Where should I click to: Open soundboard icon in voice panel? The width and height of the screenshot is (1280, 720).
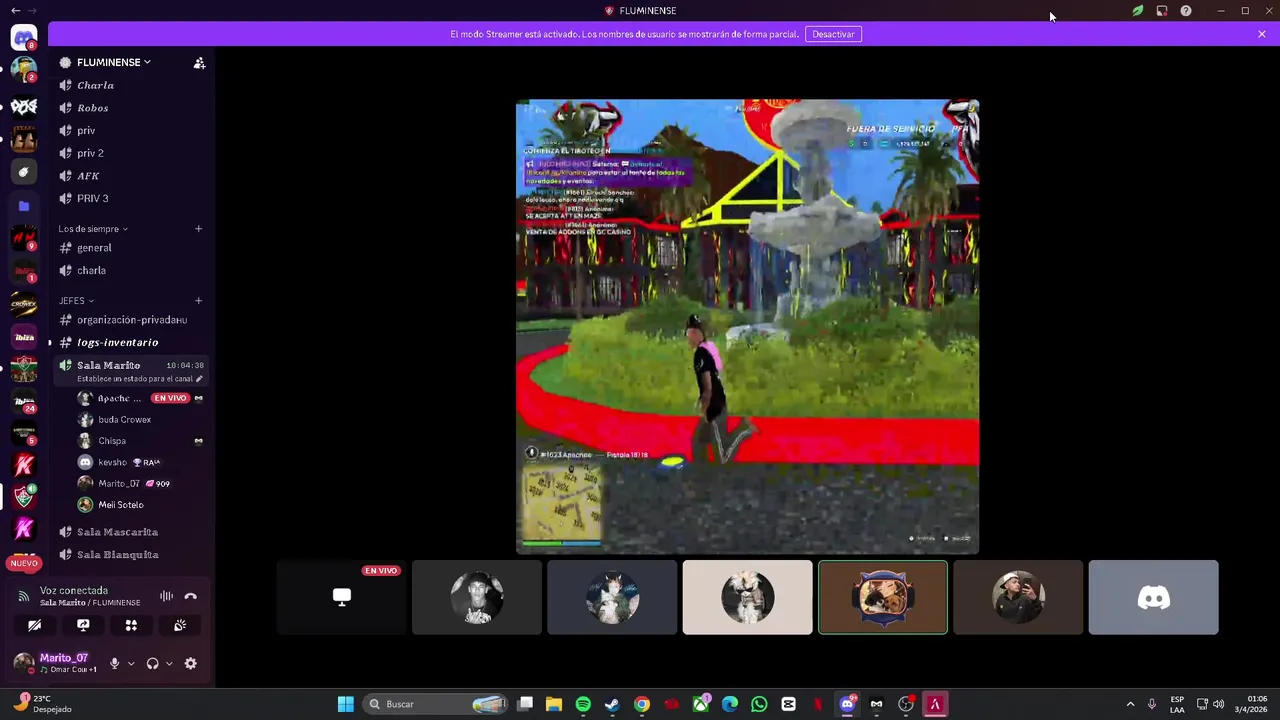pos(180,625)
